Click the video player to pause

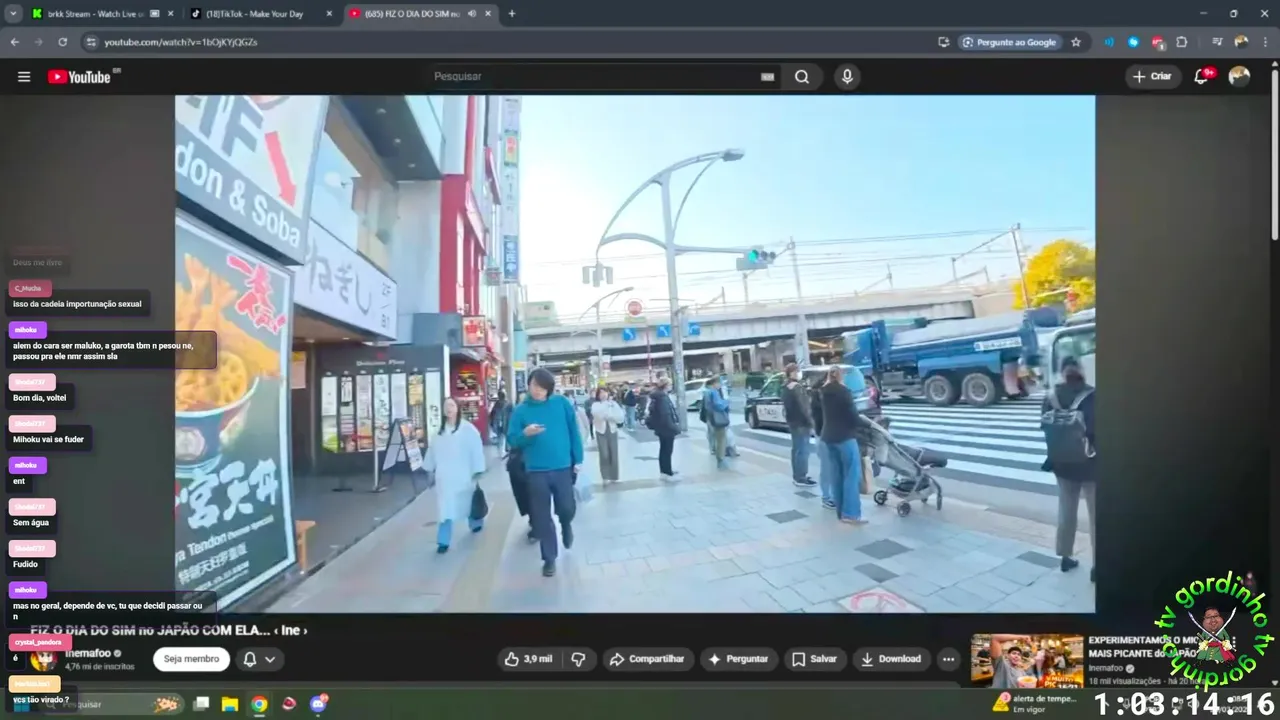pyautogui.click(x=635, y=353)
